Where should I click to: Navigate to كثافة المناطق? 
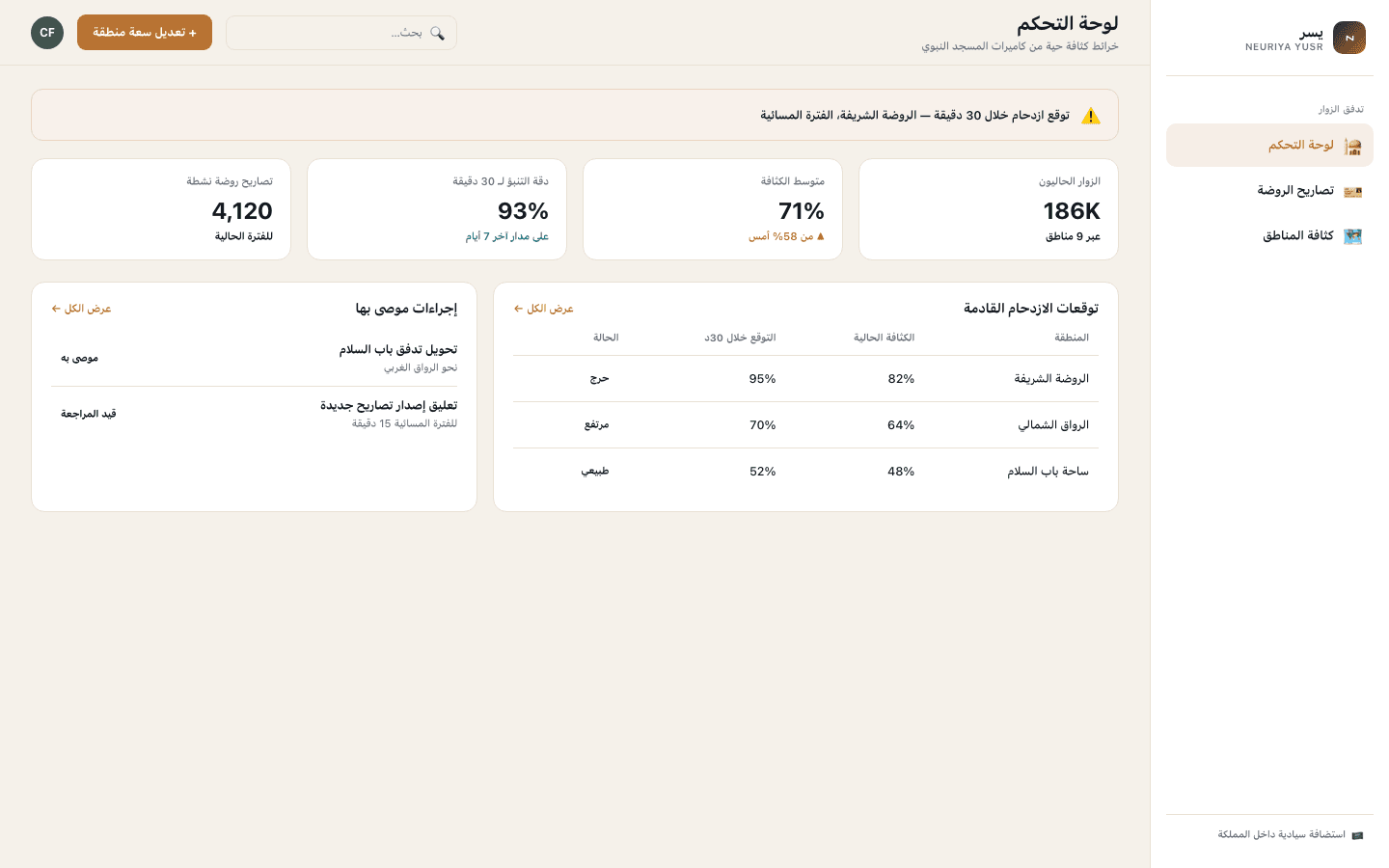(1269, 235)
